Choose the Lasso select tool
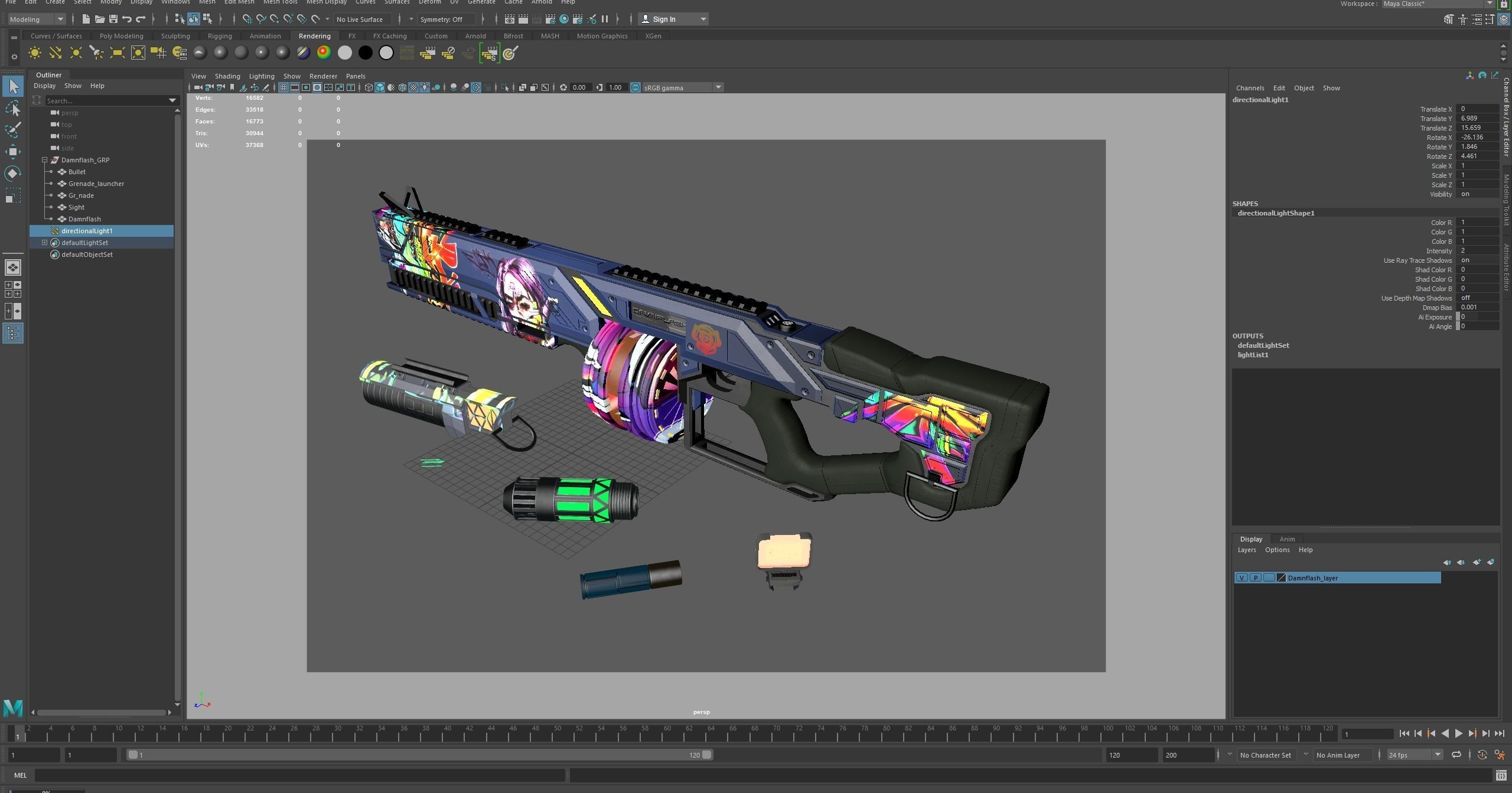The image size is (1512, 793). [x=13, y=108]
